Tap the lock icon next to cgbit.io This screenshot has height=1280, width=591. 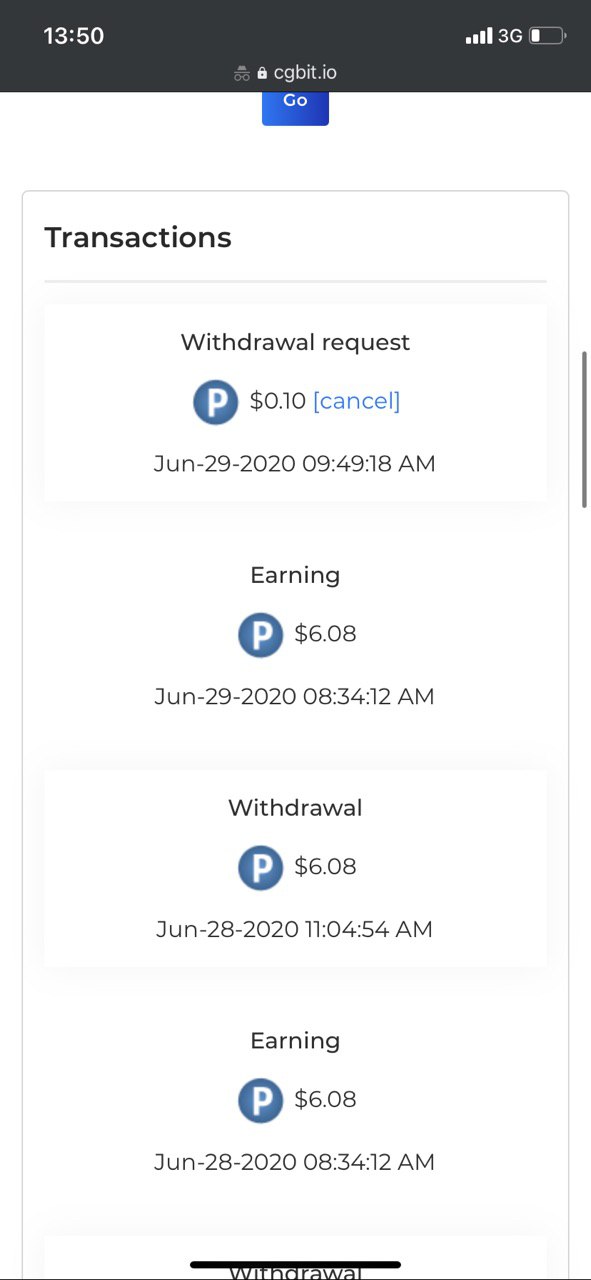click(262, 73)
